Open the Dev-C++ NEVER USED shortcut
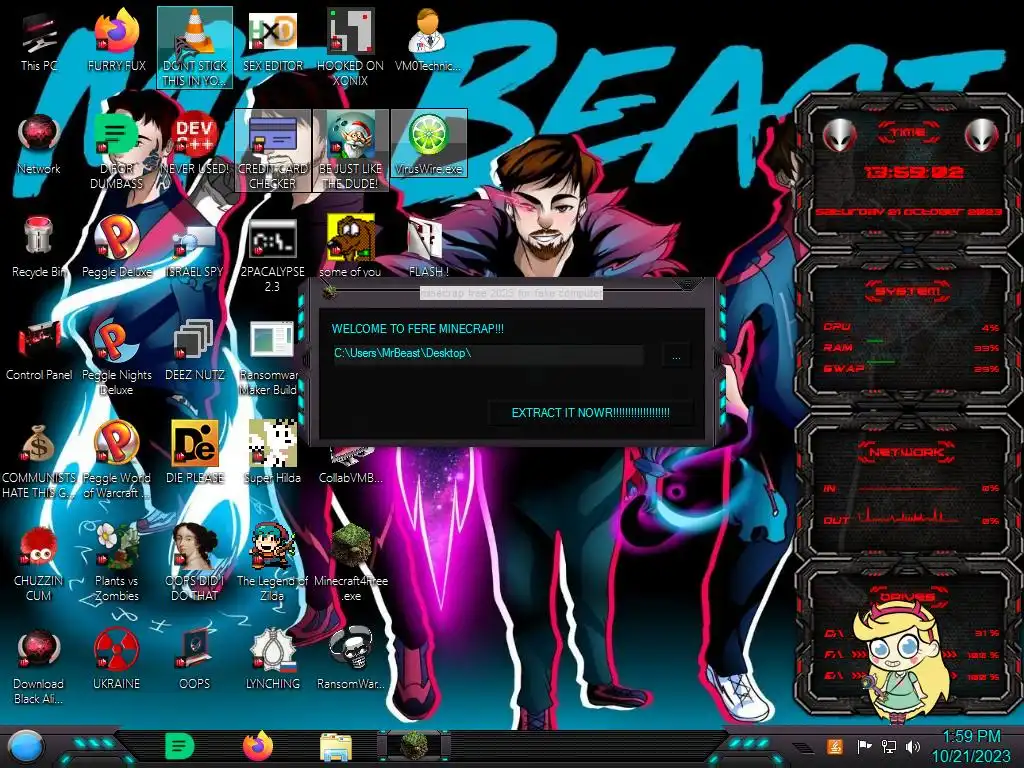Viewport: 1024px width, 768px height. click(x=195, y=144)
